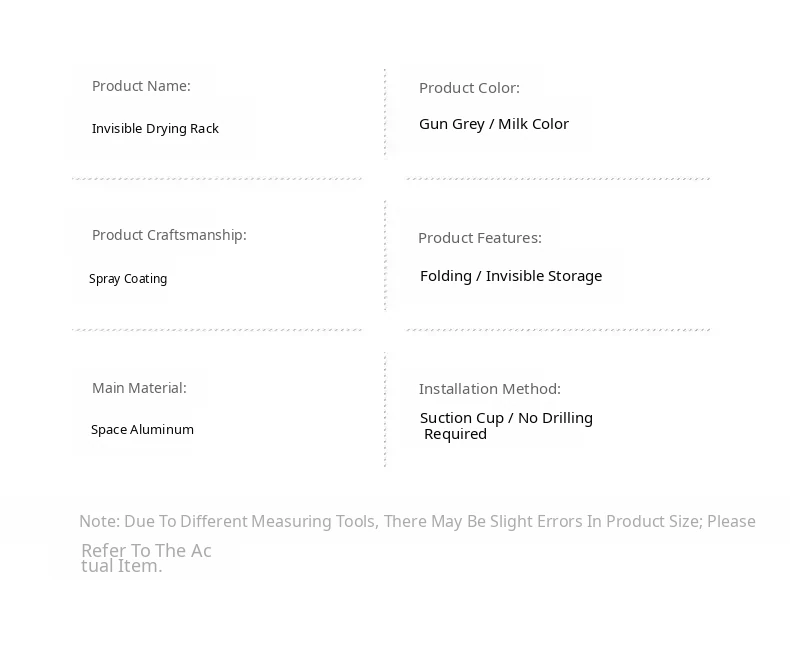Select "Suction Cup / No Drilling" text line
This screenshot has height=645, width=790.
point(506,418)
